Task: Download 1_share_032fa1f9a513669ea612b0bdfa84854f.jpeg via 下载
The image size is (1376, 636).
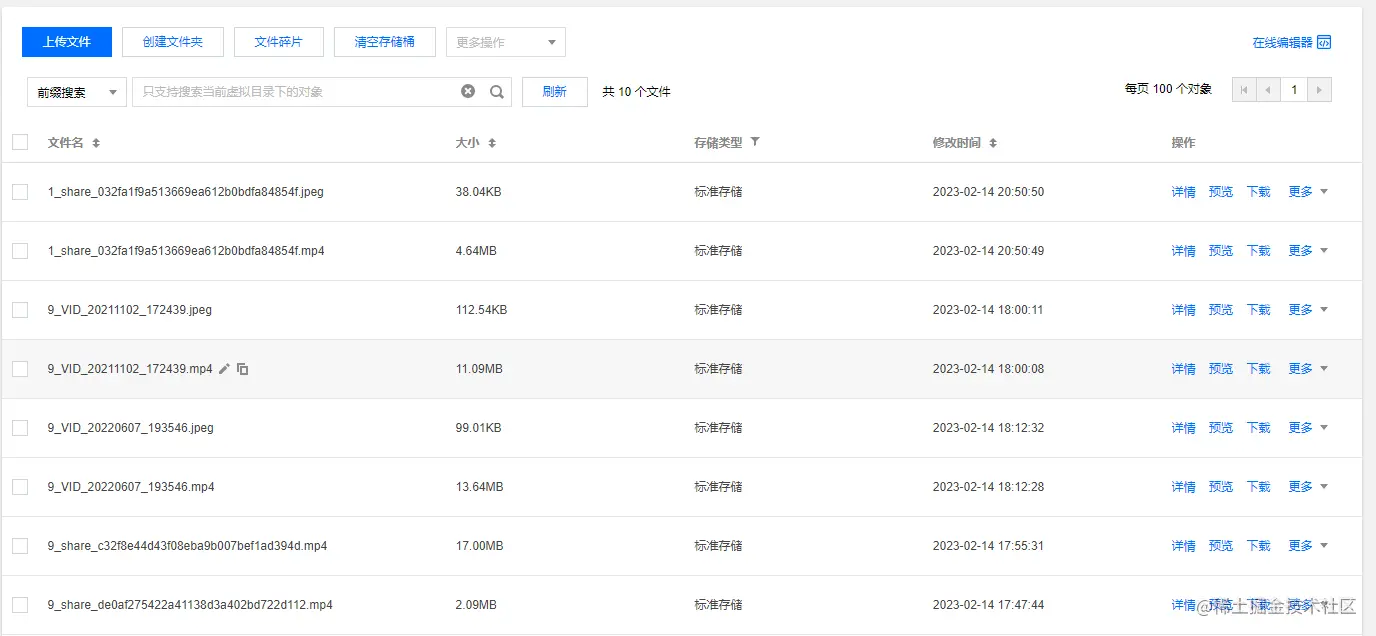Action: click(1259, 192)
